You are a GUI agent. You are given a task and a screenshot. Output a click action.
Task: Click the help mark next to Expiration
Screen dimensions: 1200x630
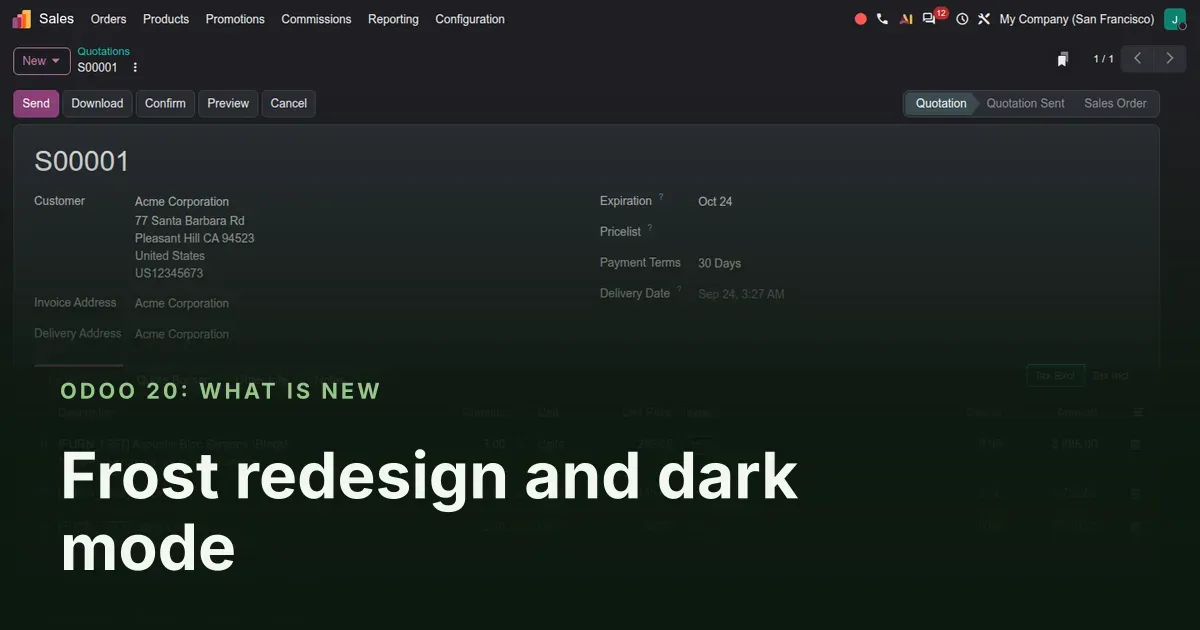coord(661,197)
